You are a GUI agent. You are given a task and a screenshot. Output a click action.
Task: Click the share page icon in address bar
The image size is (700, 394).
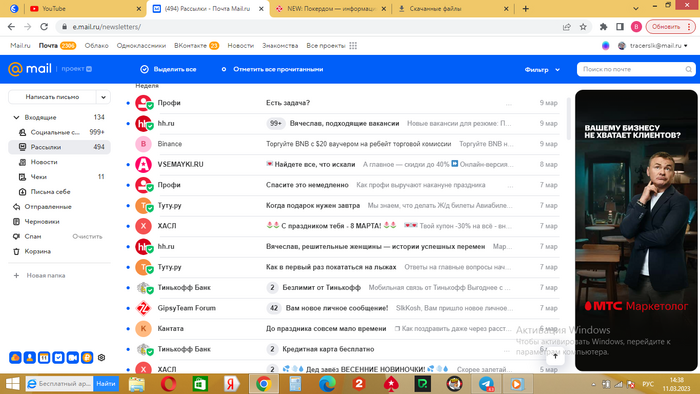click(567, 27)
